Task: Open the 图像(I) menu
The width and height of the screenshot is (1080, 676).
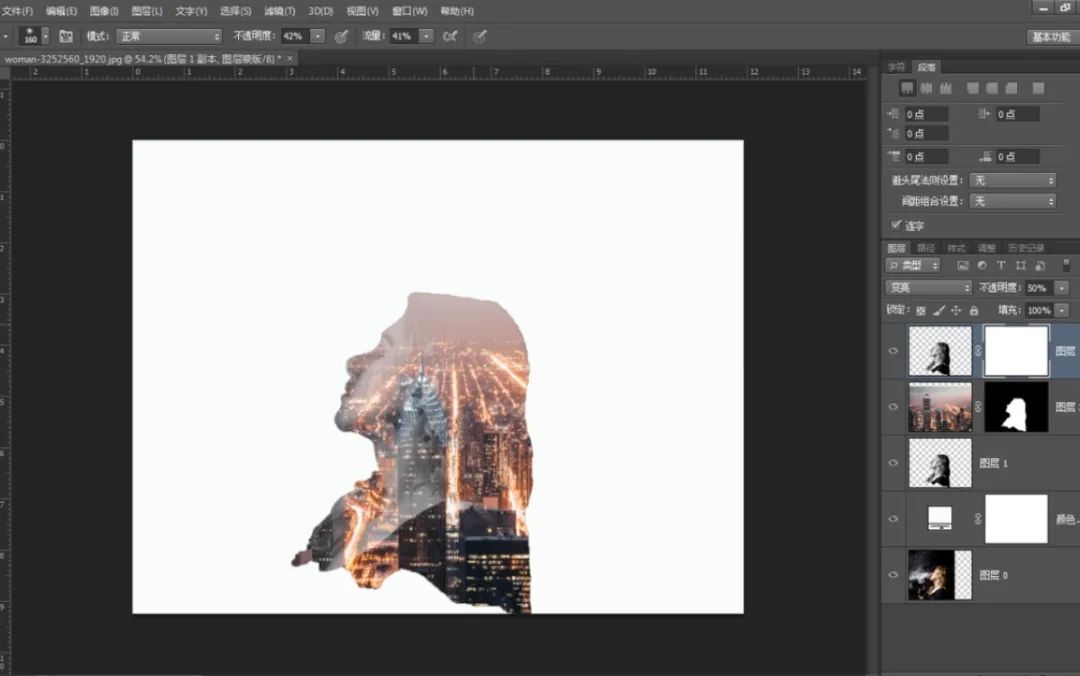Action: pos(104,11)
